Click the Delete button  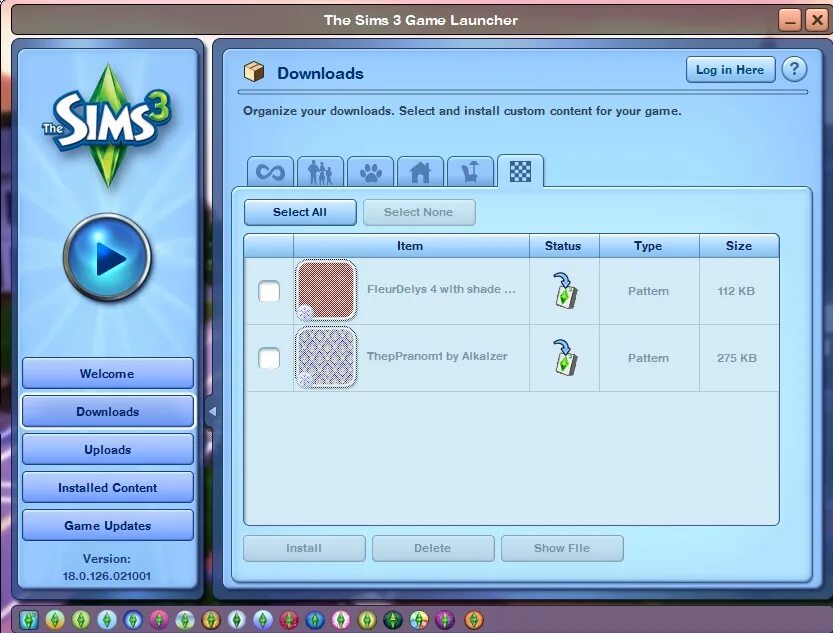click(x=433, y=549)
